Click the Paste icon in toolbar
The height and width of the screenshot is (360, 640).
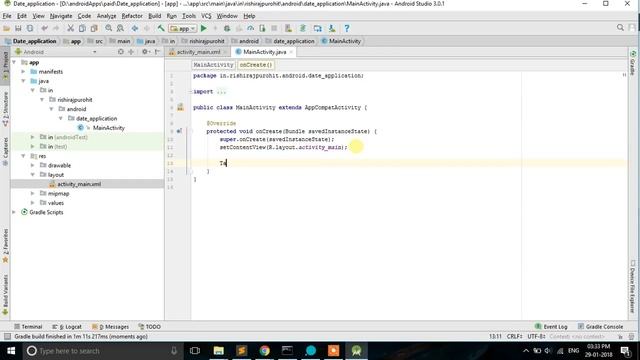click(x=94, y=28)
